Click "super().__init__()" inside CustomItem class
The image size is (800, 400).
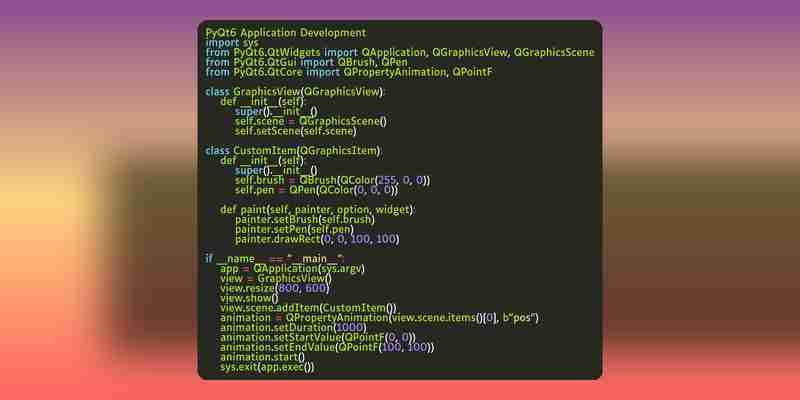[x=276, y=170]
